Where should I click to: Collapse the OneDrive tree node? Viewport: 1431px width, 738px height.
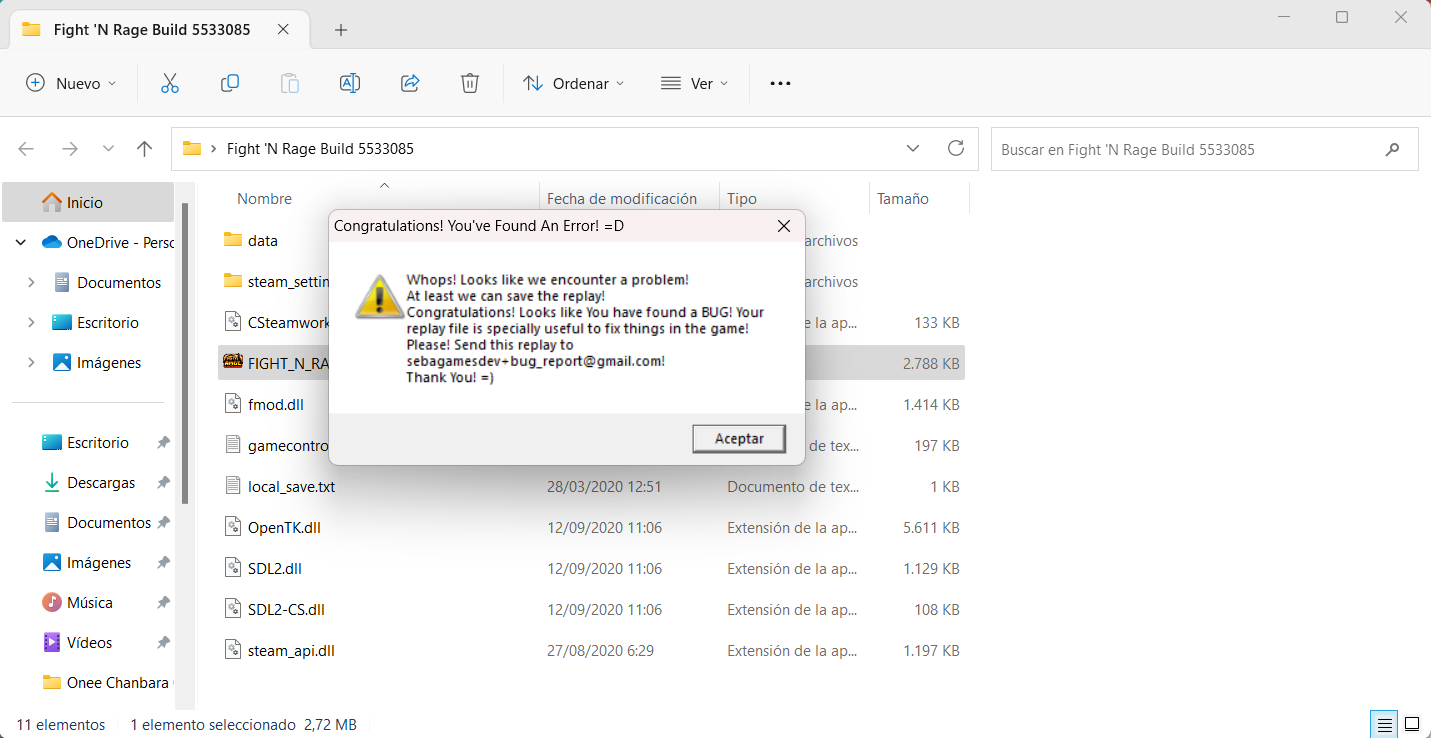22,243
